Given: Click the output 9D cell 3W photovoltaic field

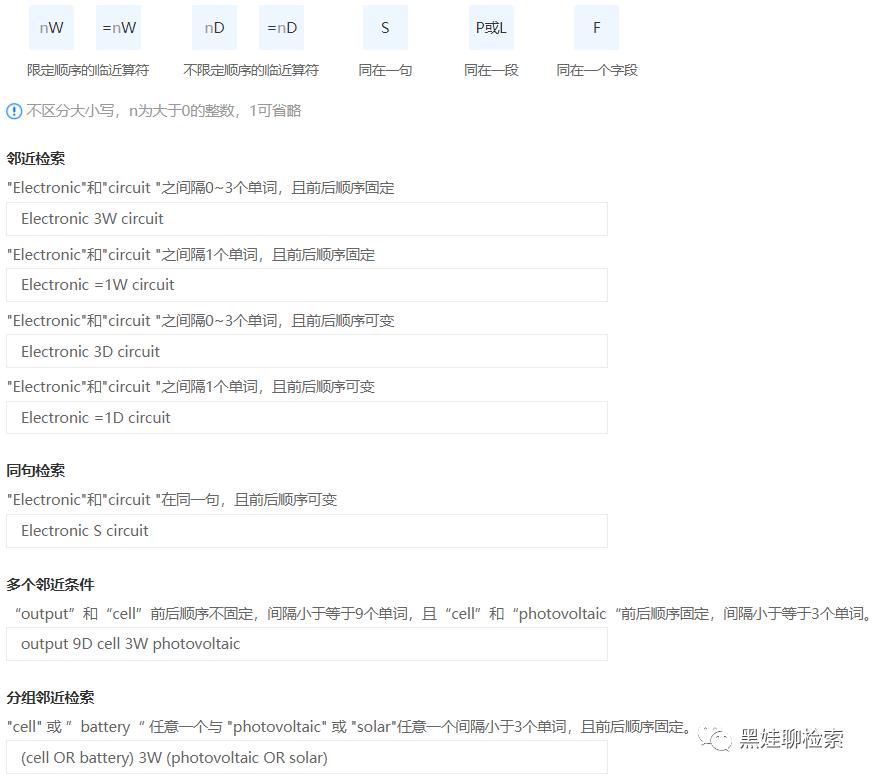Looking at the screenshot, I should point(307,643).
